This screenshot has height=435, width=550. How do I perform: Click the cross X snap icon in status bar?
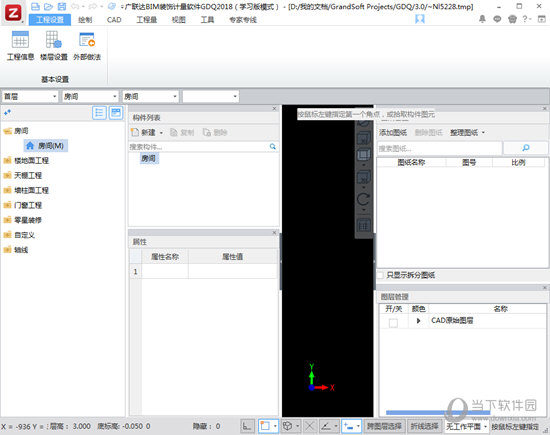309,426
